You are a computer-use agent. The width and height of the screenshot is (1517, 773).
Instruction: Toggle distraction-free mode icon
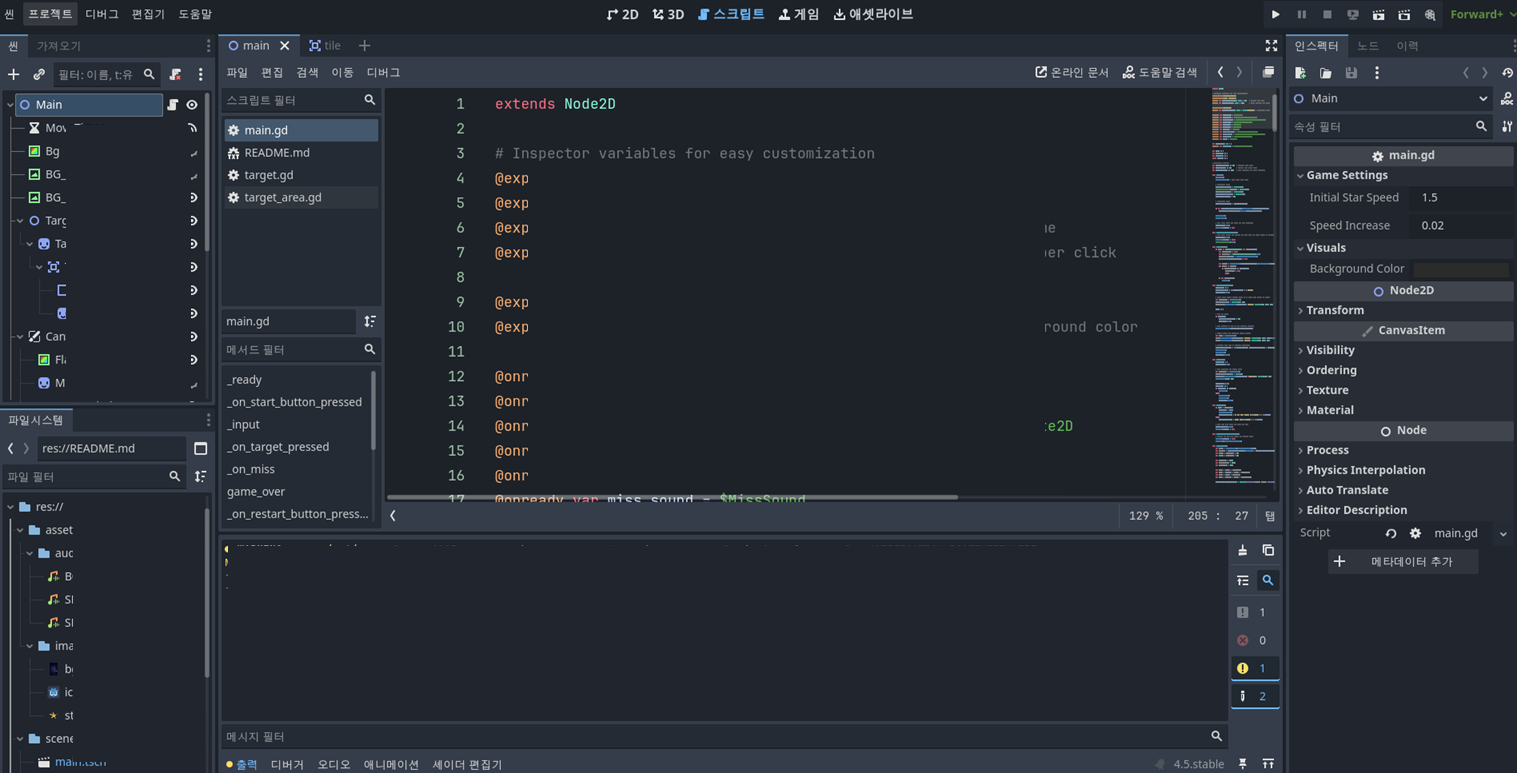(x=1271, y=46)
